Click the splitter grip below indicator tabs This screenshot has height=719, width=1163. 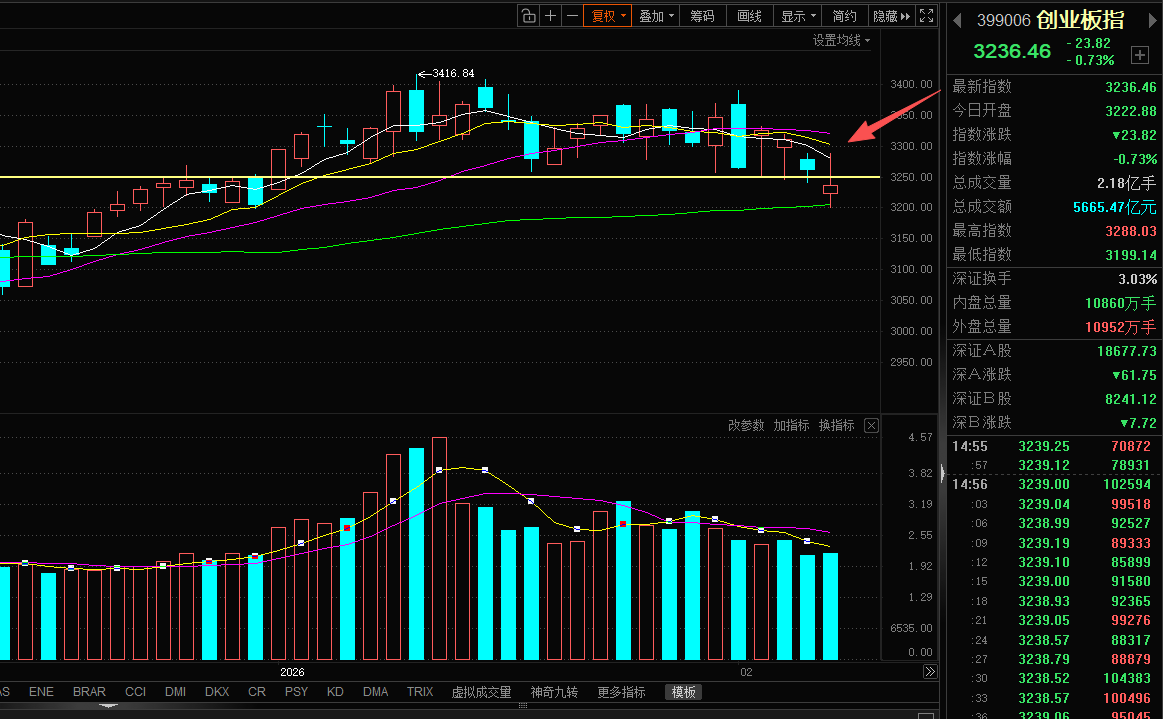pyautogui.click(x=523, y=706)
